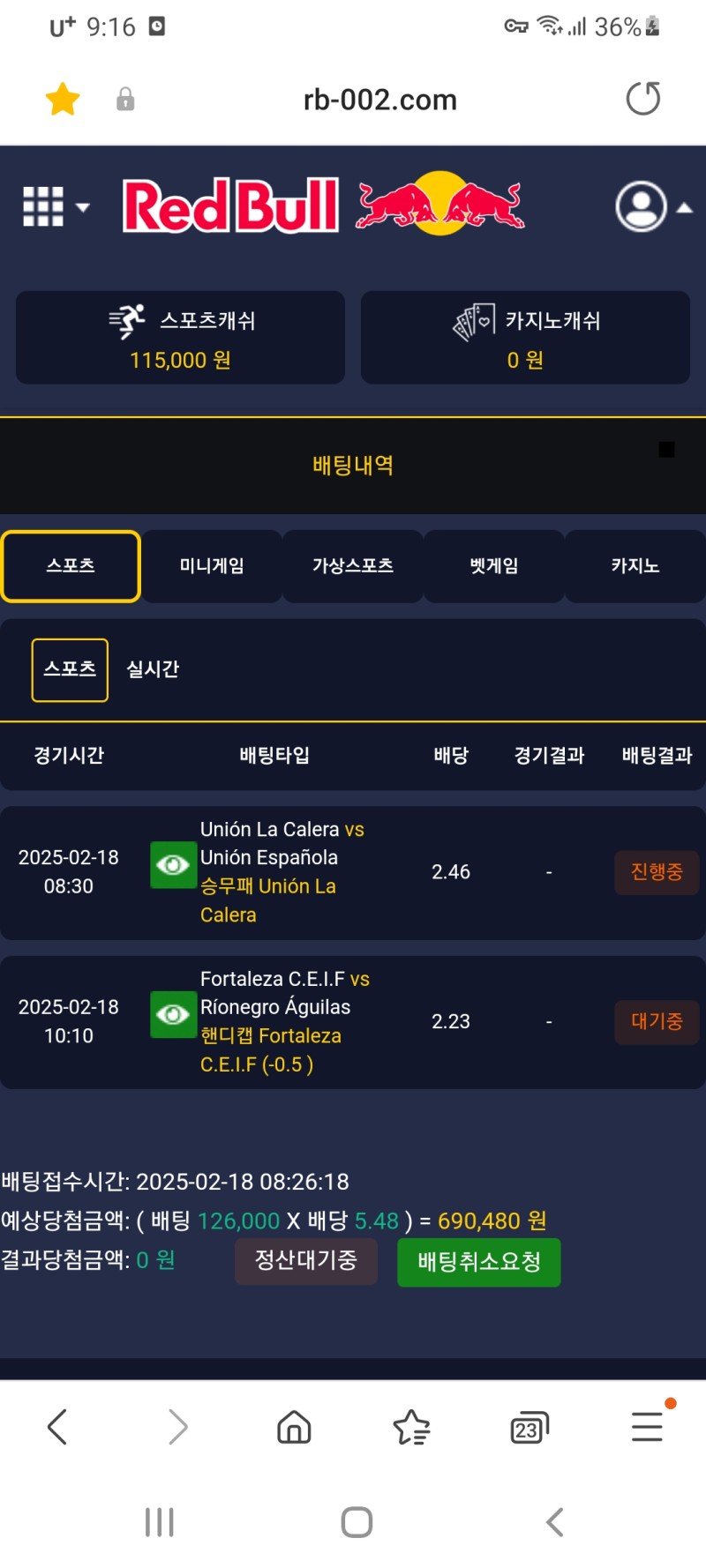
Task: Switch to the 미니게임 tab
Action: [x=212, y=566]
